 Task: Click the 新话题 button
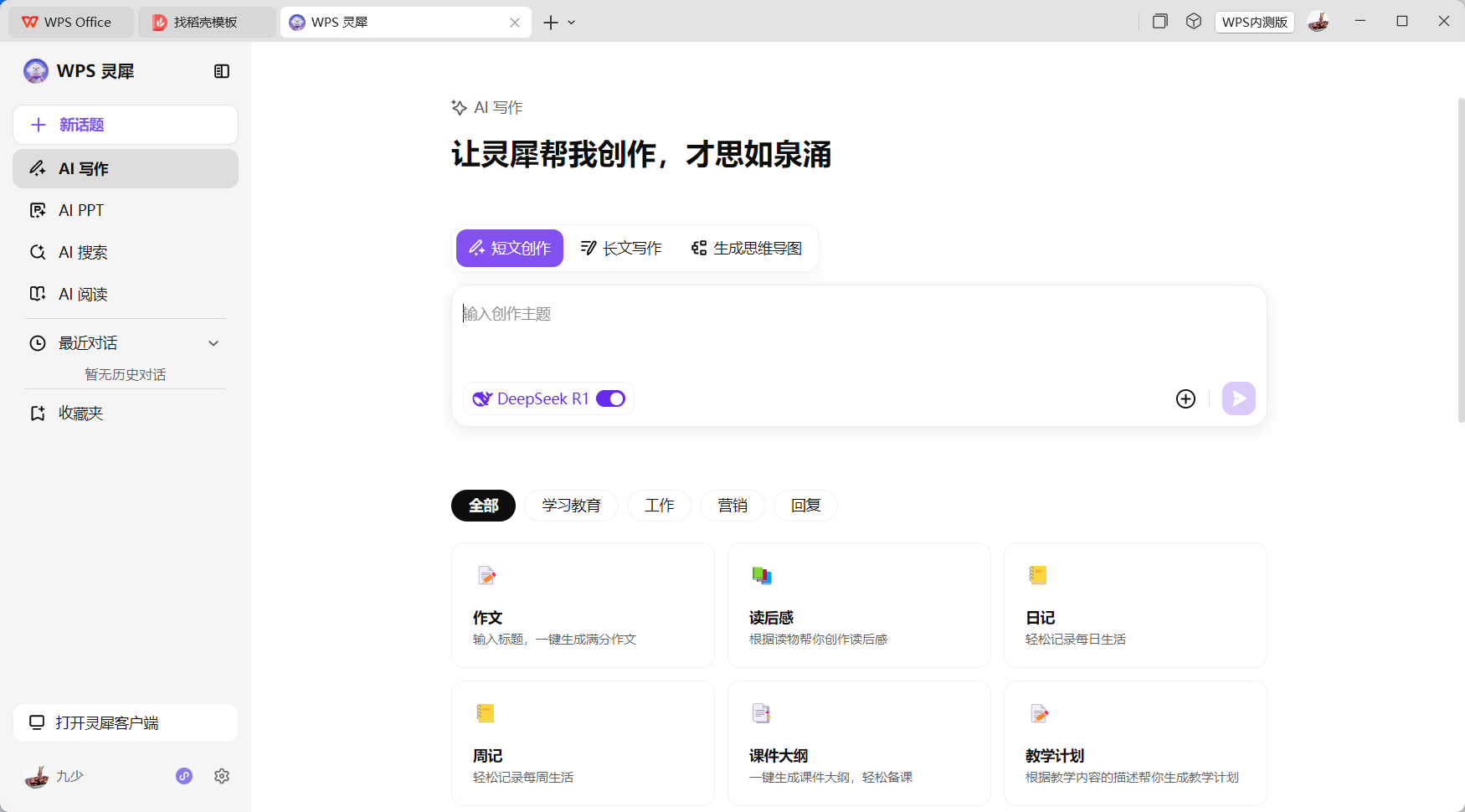126,125
